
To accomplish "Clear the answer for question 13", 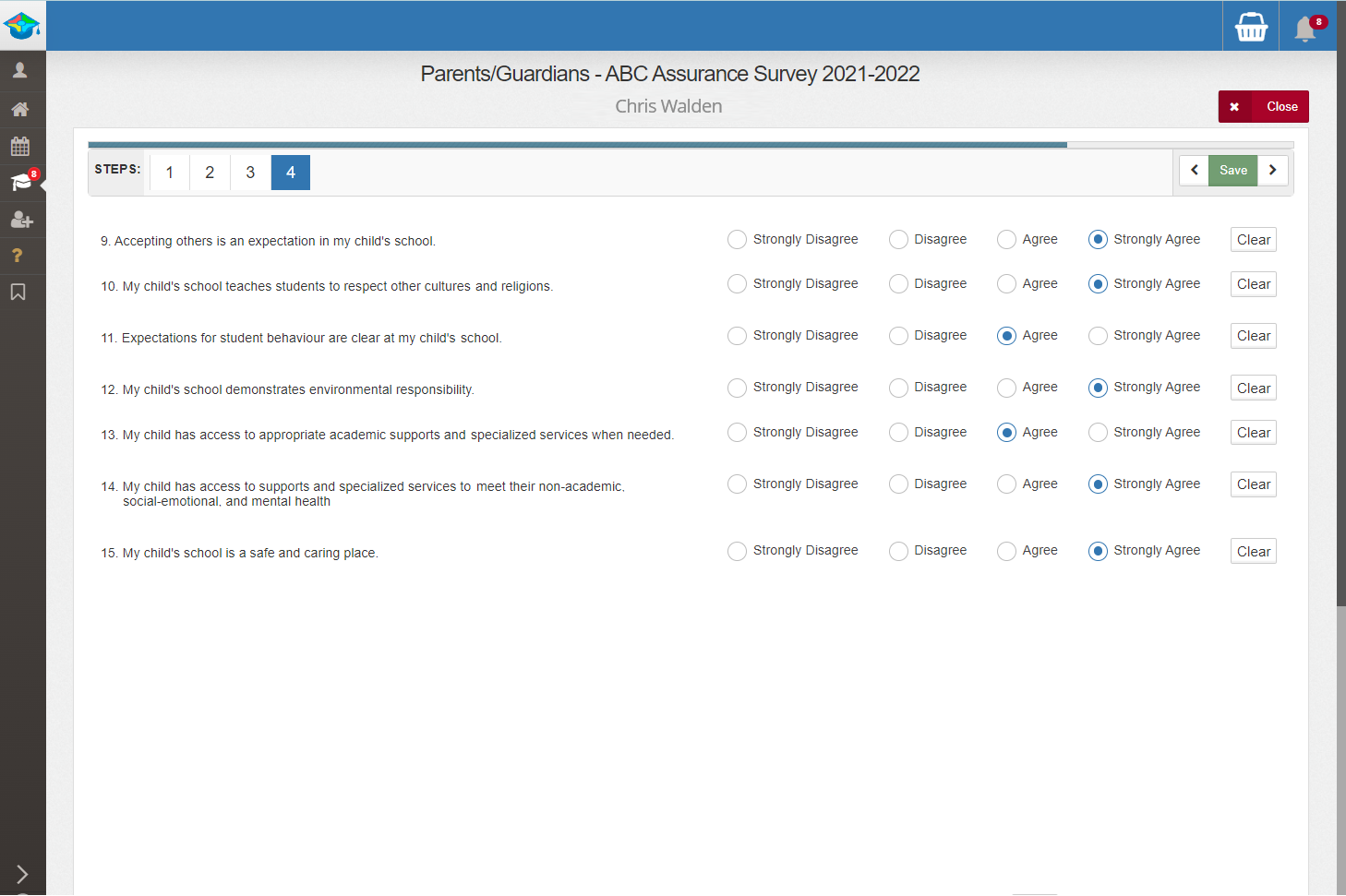I will pyautogui.click(x=1253, y=433).
